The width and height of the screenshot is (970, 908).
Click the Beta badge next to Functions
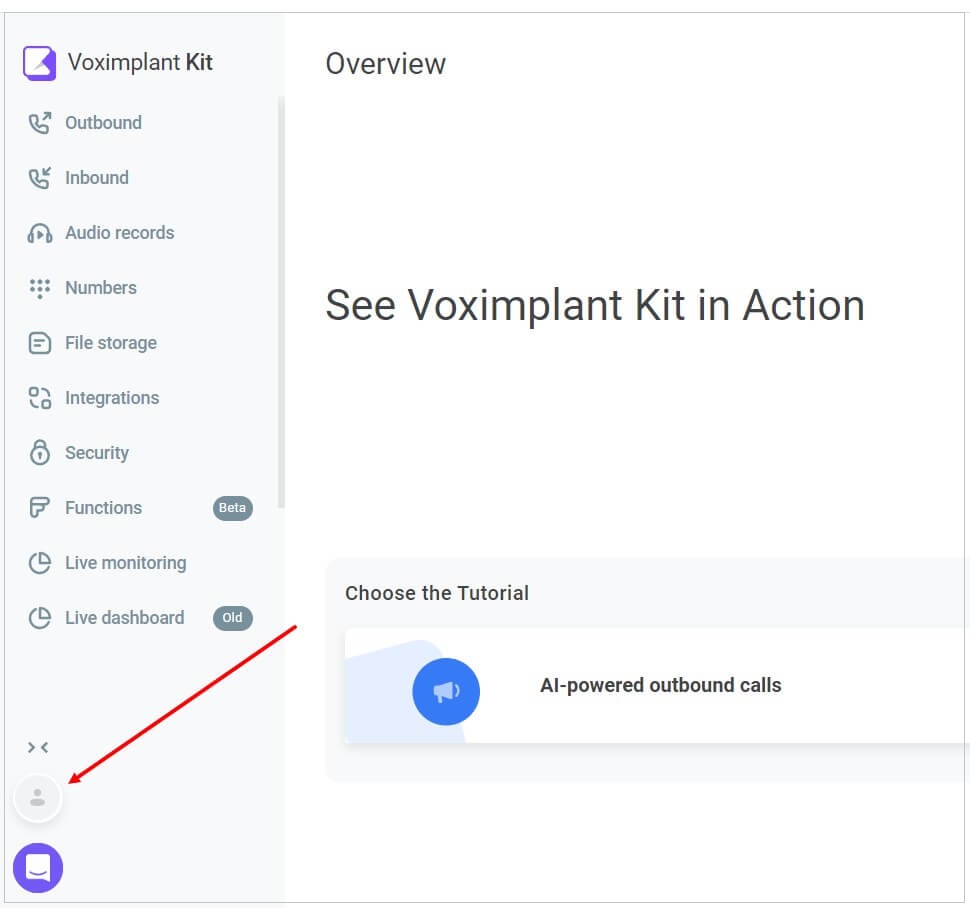coord(233,508)
